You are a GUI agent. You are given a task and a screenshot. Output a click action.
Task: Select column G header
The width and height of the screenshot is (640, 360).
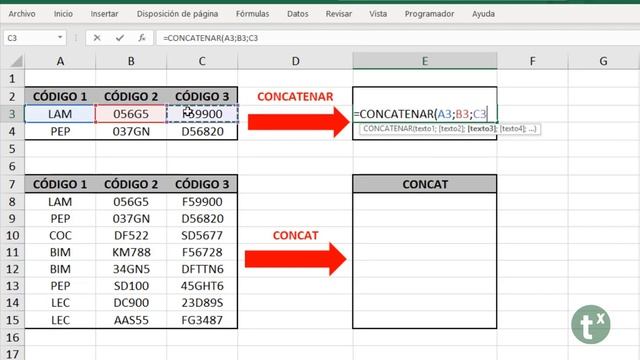pyautogui.click(x=603, y=61)
